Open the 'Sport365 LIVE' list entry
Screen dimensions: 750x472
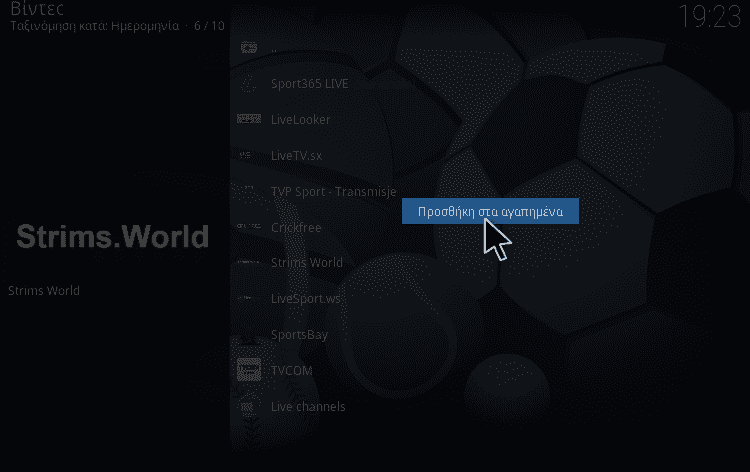click(x=309, y=84)
